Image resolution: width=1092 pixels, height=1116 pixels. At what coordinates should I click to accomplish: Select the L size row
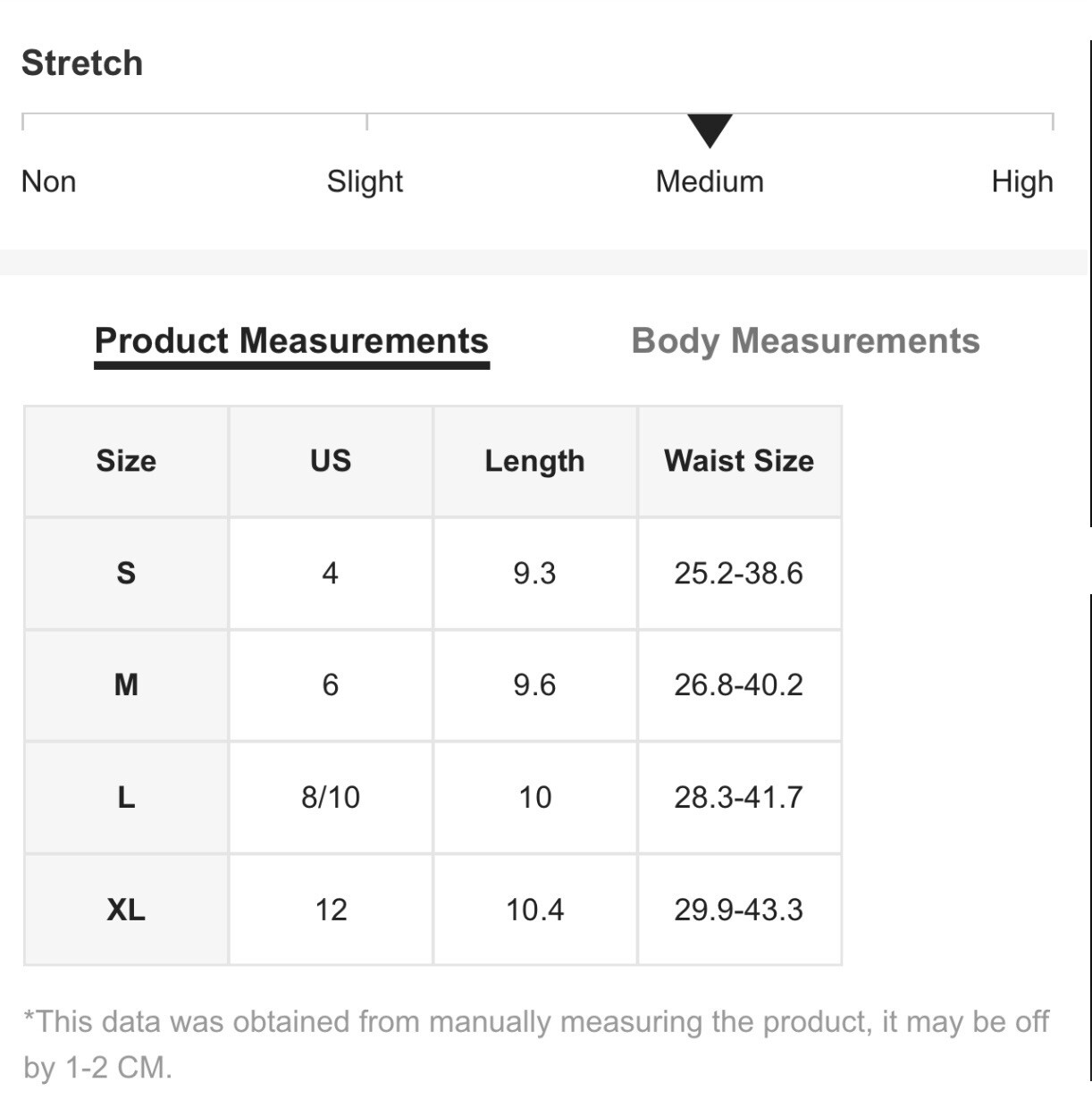(433, 797)
